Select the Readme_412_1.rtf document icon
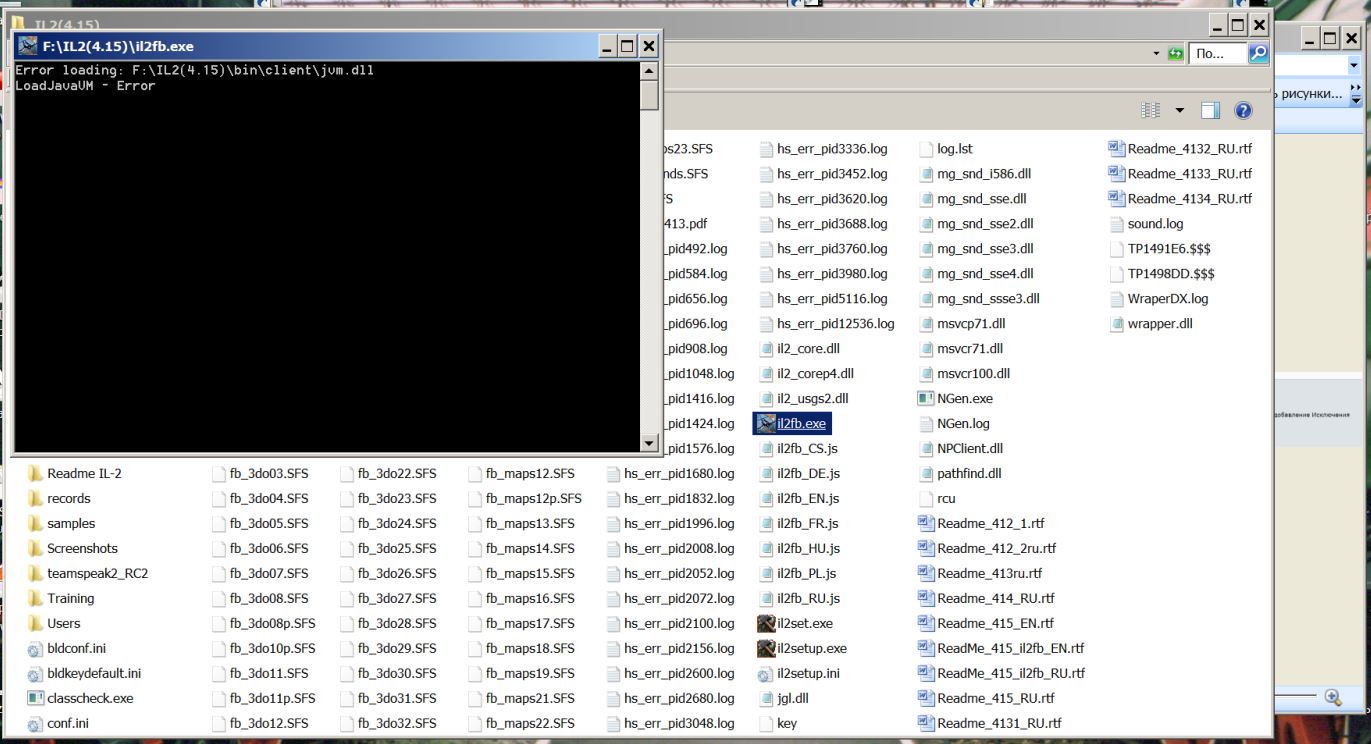This screenshot has height=744, width=1371. tap(926, 524)
